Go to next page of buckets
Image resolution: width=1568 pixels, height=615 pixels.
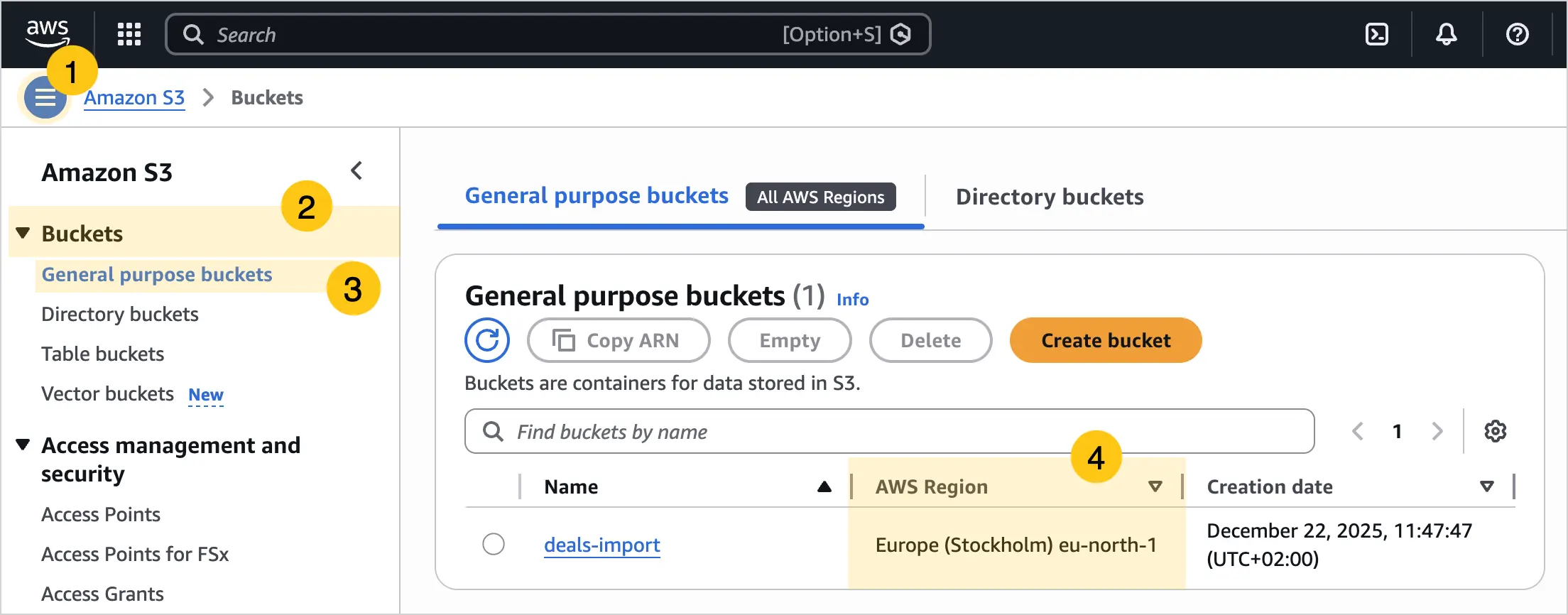point(1437,431)
